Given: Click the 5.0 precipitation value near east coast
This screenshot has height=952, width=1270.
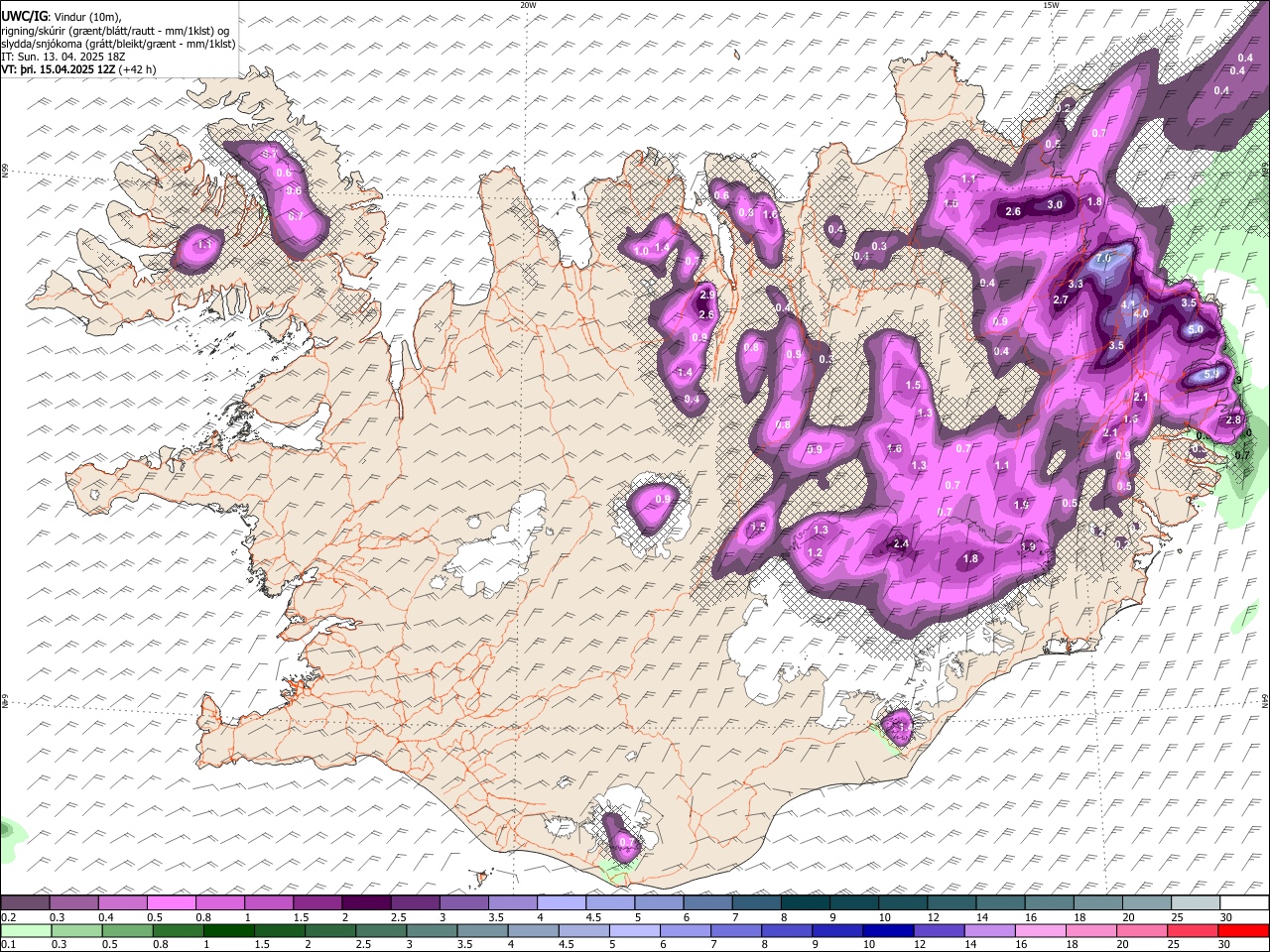Looking at the screenshot, I should click(x=1196, y=329).
